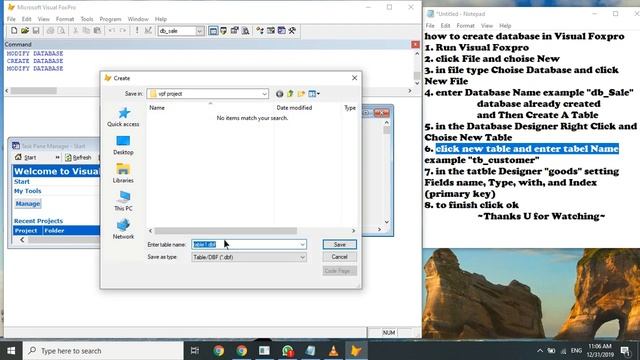Click the Refresh button in Task Pane Manager

pos(78,158)
